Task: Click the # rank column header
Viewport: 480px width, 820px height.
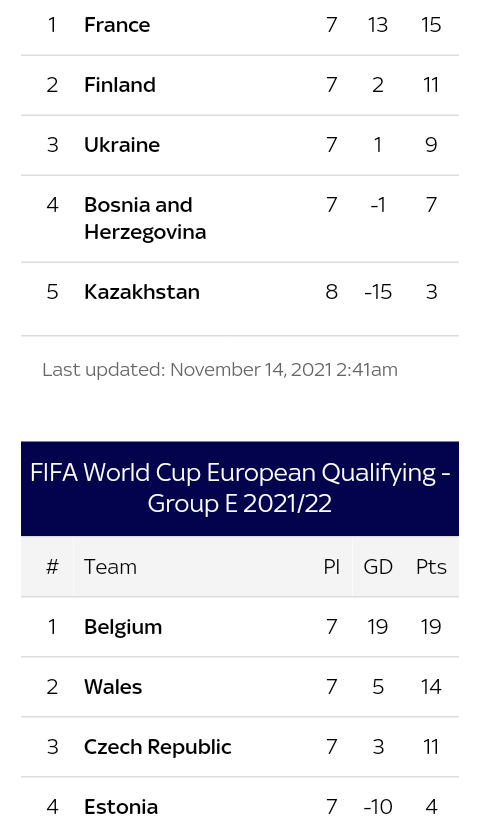Action: 52,567
